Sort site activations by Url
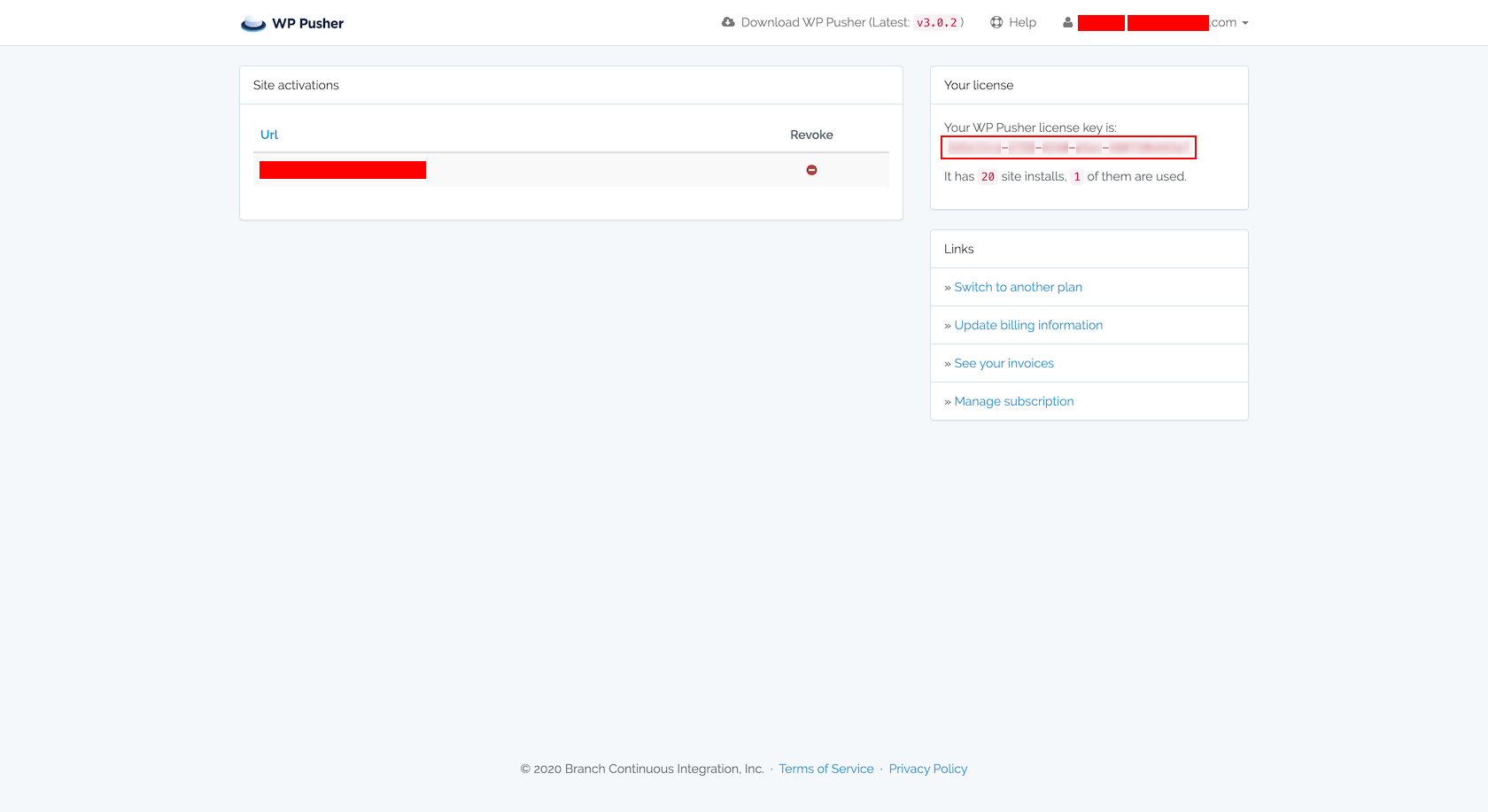1488x812 pixels. pyautogui.click(x=269, y=135)
